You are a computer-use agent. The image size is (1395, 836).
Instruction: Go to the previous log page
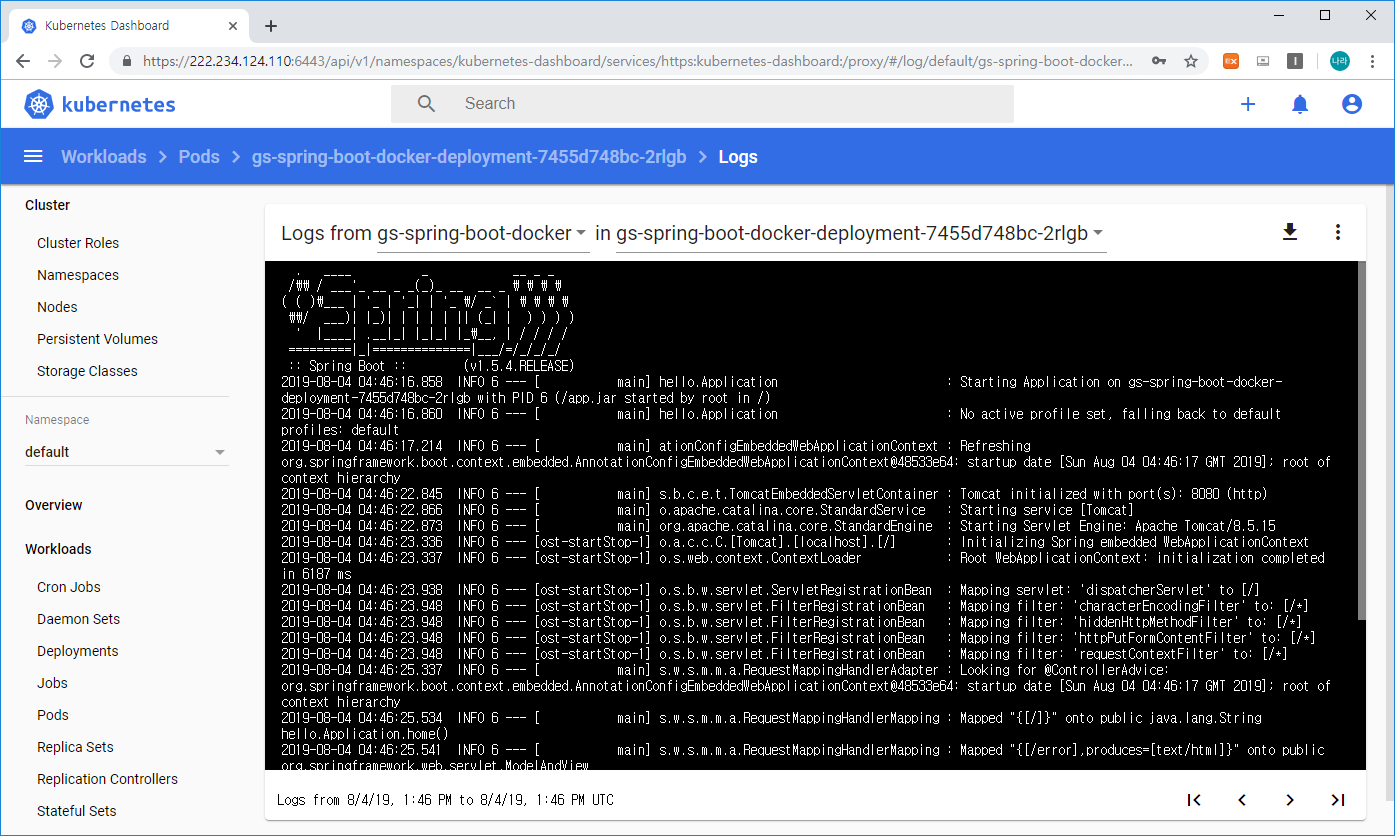pos(1242,800)
